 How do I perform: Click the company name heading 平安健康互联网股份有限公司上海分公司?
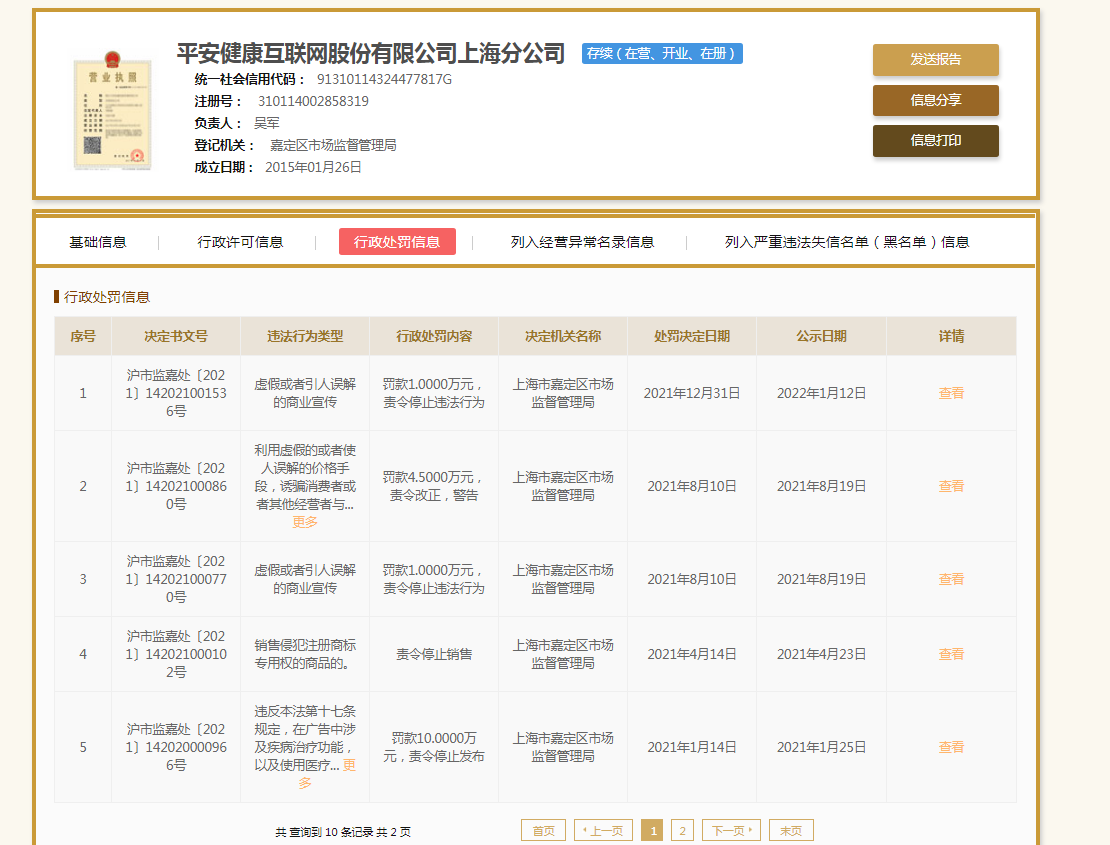(370, 53)
